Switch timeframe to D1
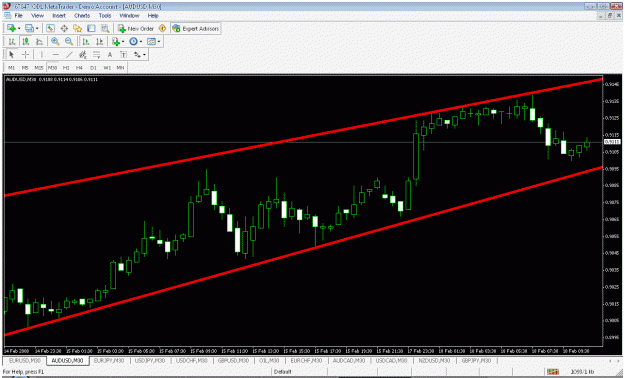Viewport: 625px width, 378px height. [x=93, y=68]
